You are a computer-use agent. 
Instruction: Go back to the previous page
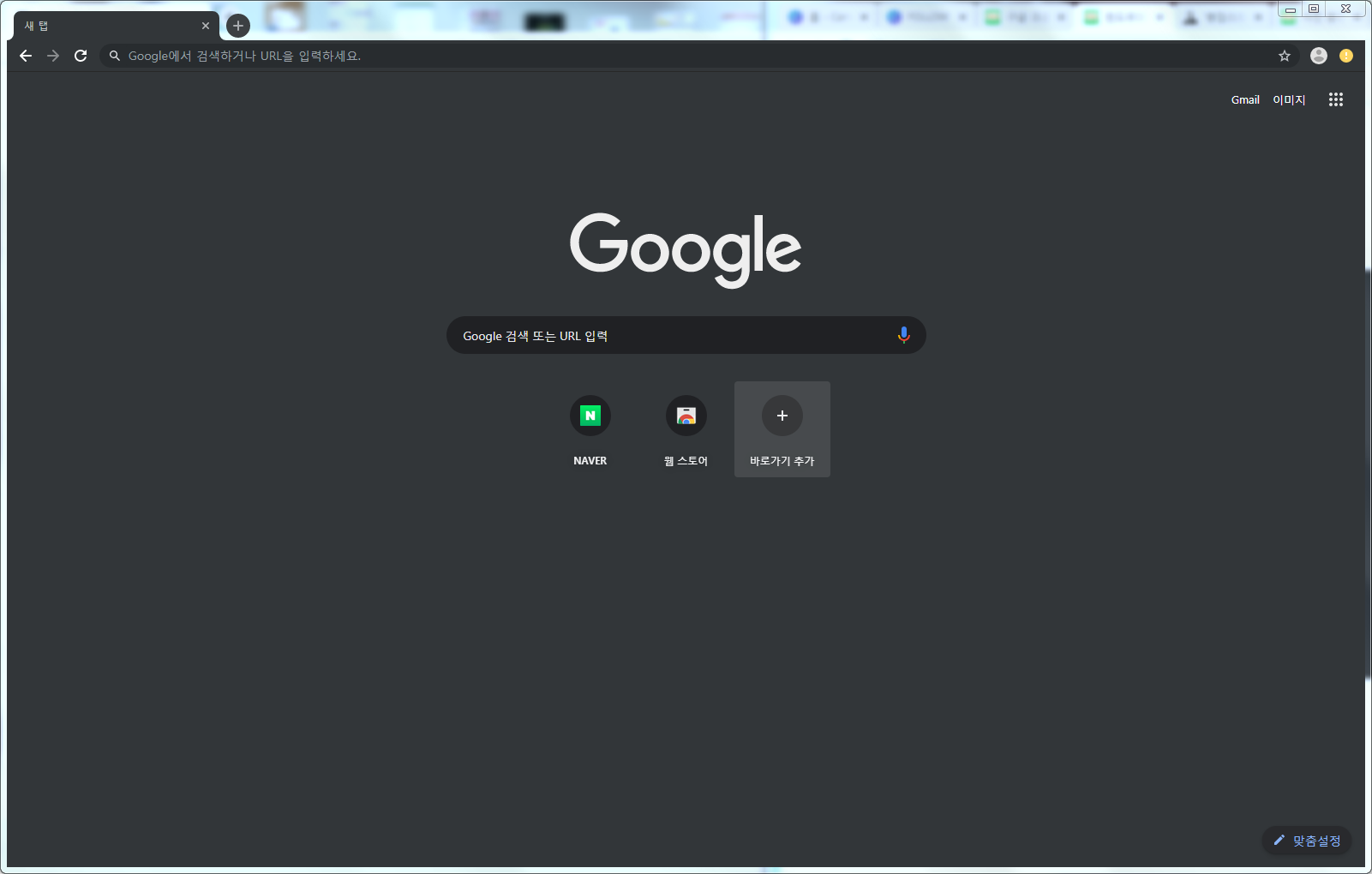(x=26, y=56)
